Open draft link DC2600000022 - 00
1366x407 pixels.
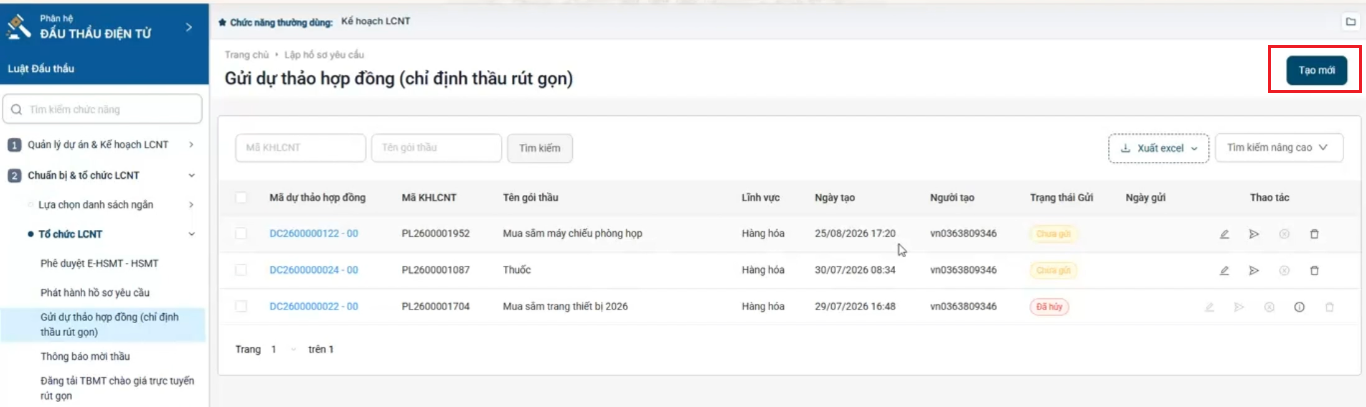[x=314, y=306]
